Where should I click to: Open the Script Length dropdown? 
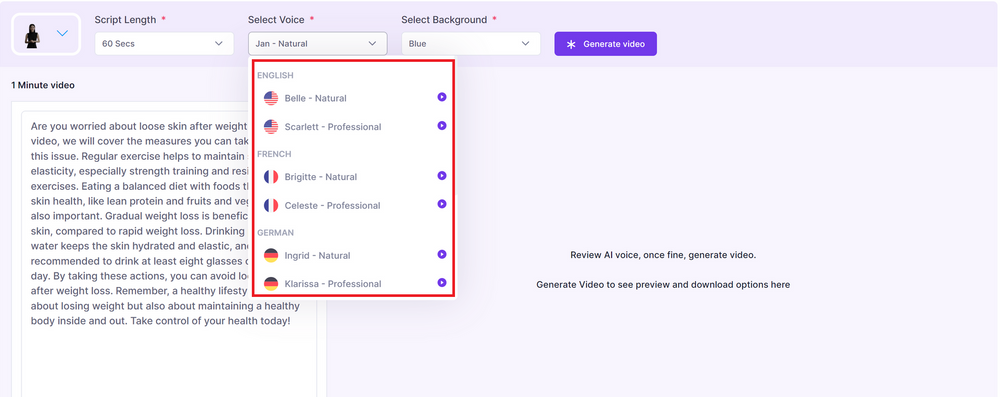(x=164, y=43)
